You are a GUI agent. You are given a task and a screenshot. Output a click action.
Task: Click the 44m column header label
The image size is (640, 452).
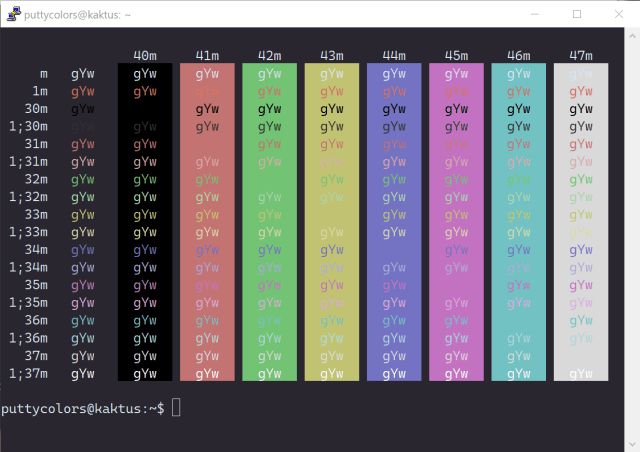click(x=394, y=55)
